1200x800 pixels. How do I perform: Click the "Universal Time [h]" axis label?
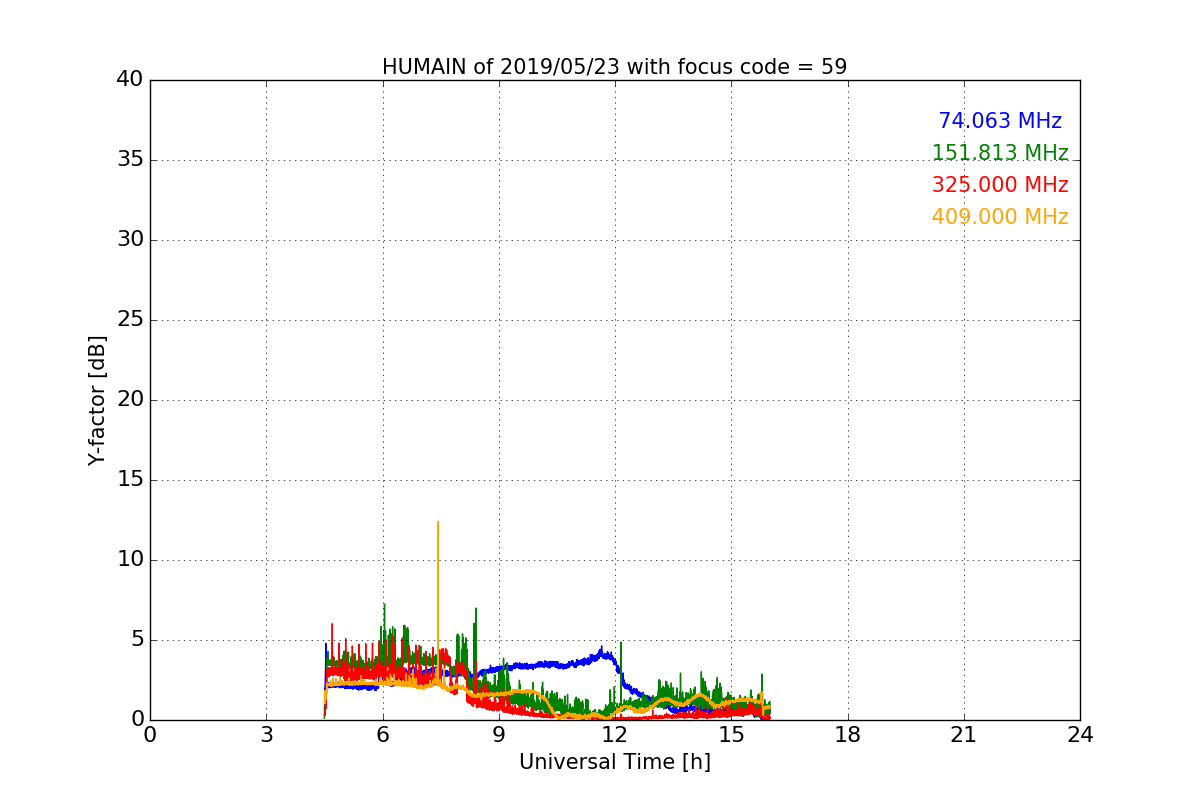615,762
